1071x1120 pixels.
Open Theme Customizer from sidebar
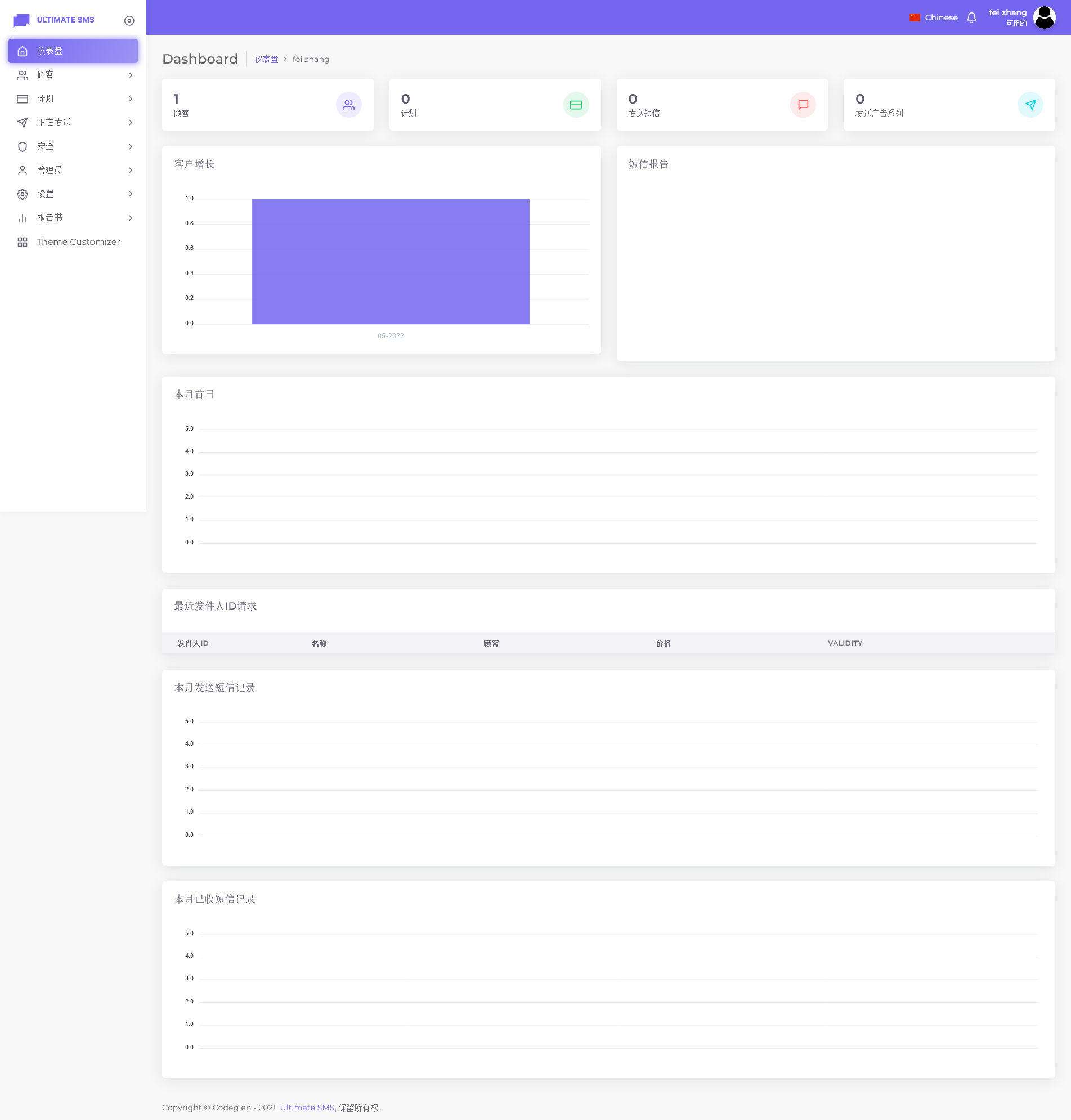[78, 242]
